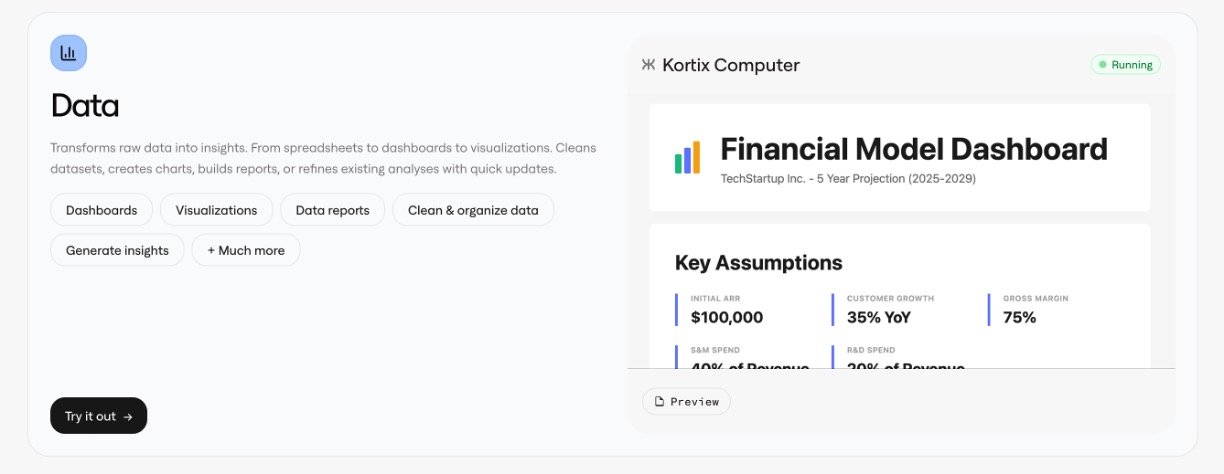Click the Gross Margin 75% value
Image resolution: width=1224 pixels, height=474 pixels.
(1019, 318)
